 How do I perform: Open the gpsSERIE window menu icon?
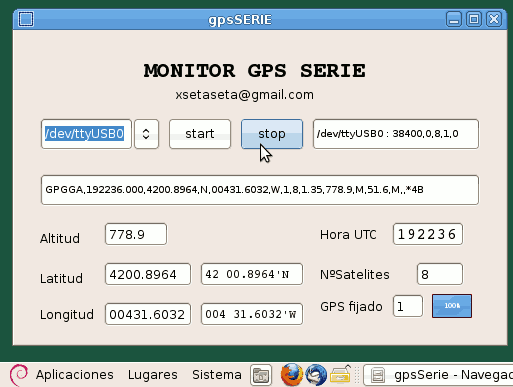[26, 19]
